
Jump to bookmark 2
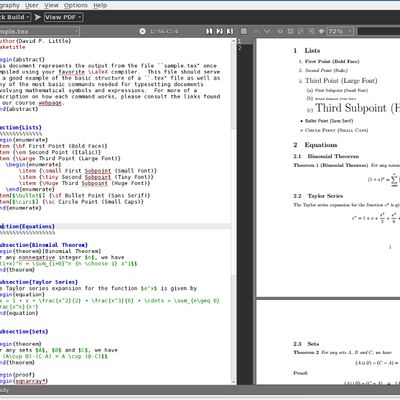tap(219, 31)
